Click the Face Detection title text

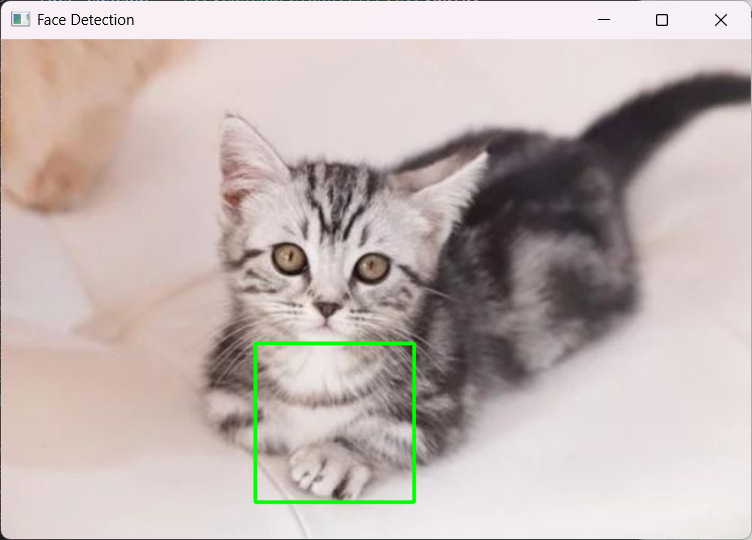click(x=85, y=20)
